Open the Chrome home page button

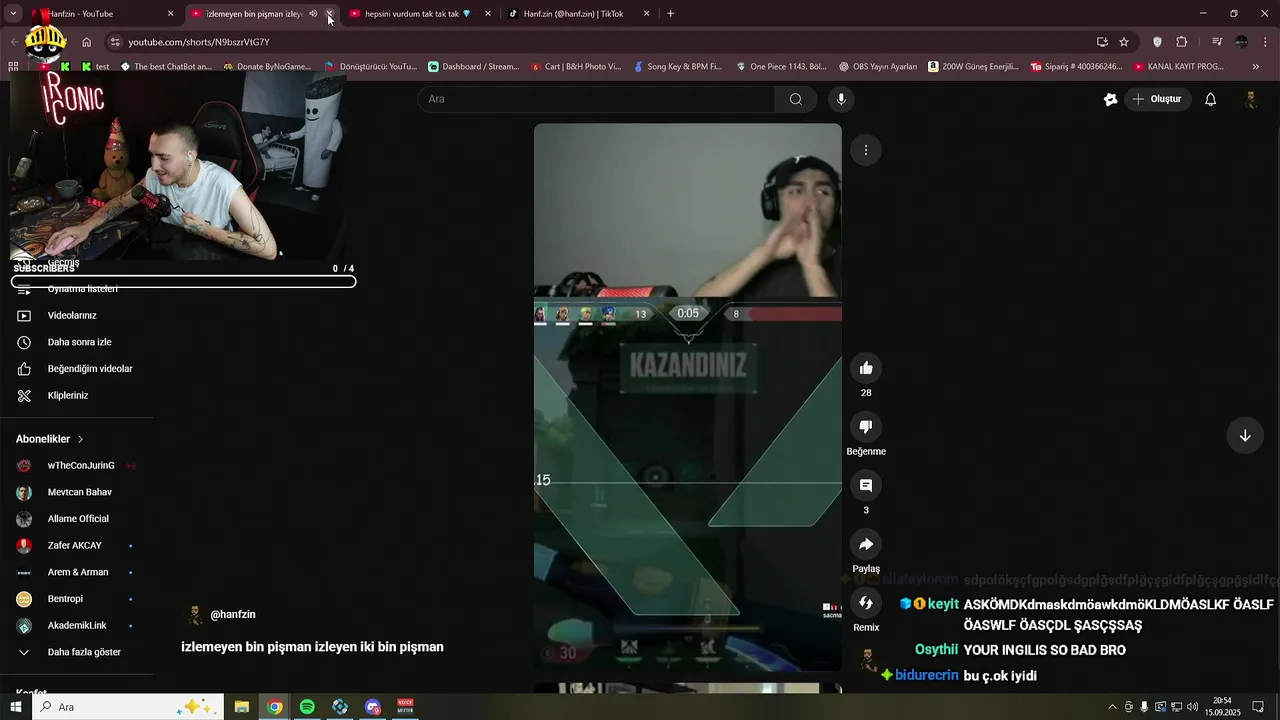87,42
